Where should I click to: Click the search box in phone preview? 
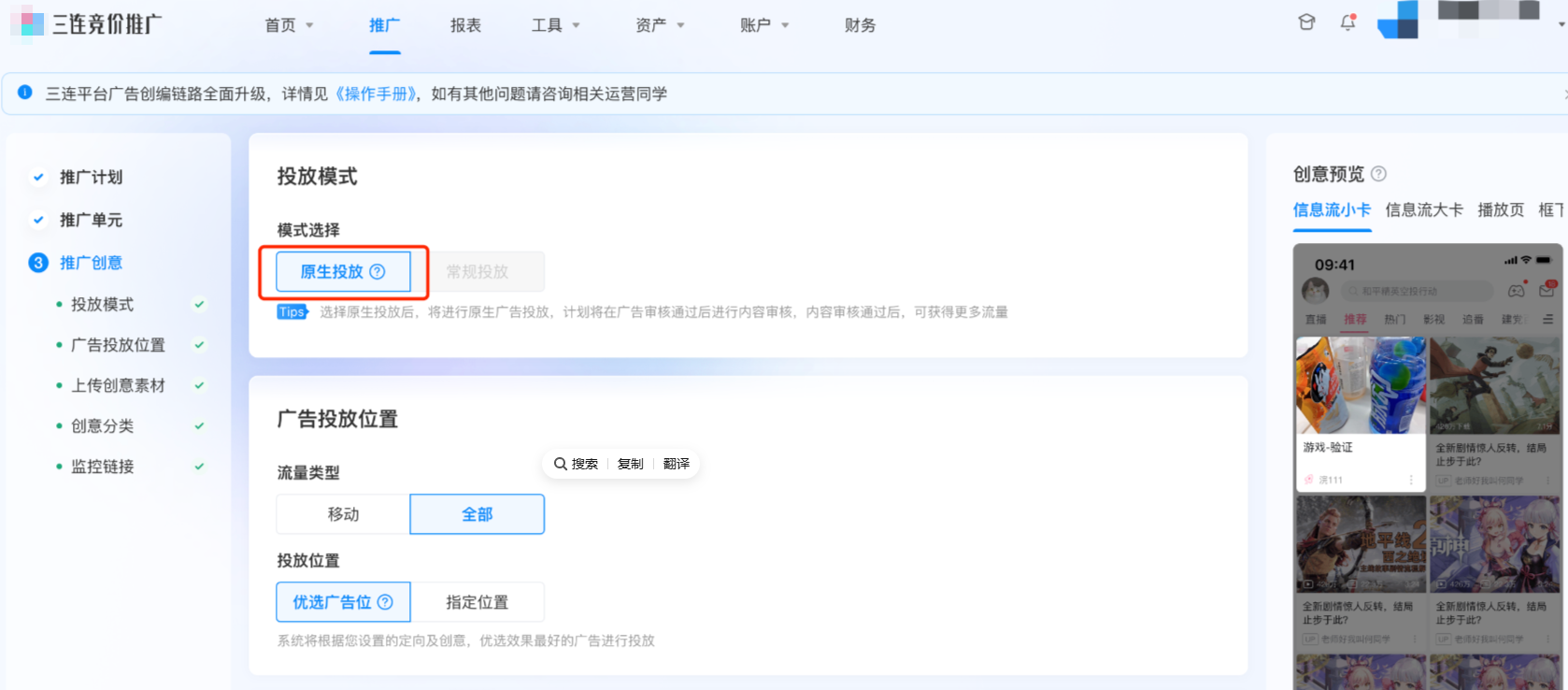click(1417, 292)
